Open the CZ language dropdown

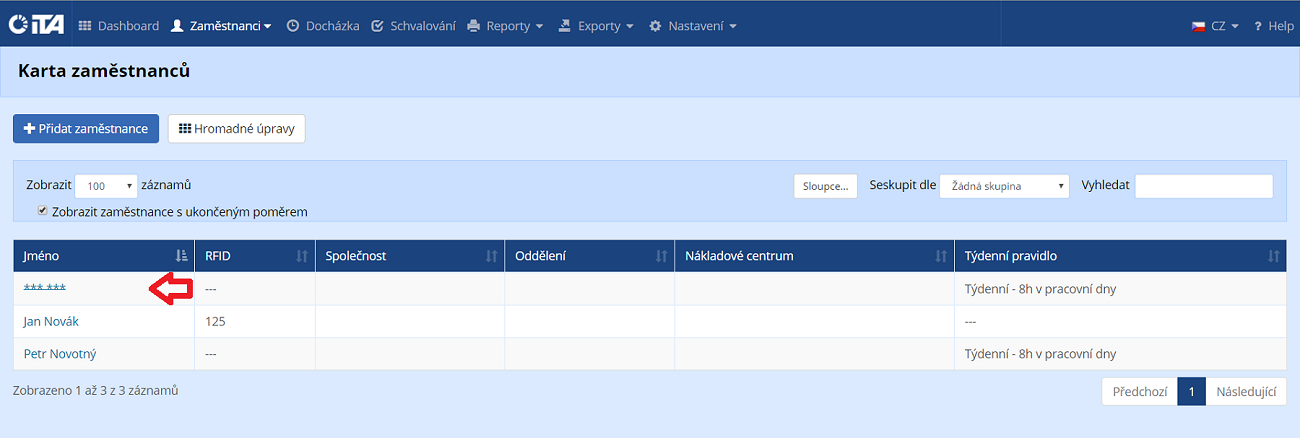coord(1215,26)
